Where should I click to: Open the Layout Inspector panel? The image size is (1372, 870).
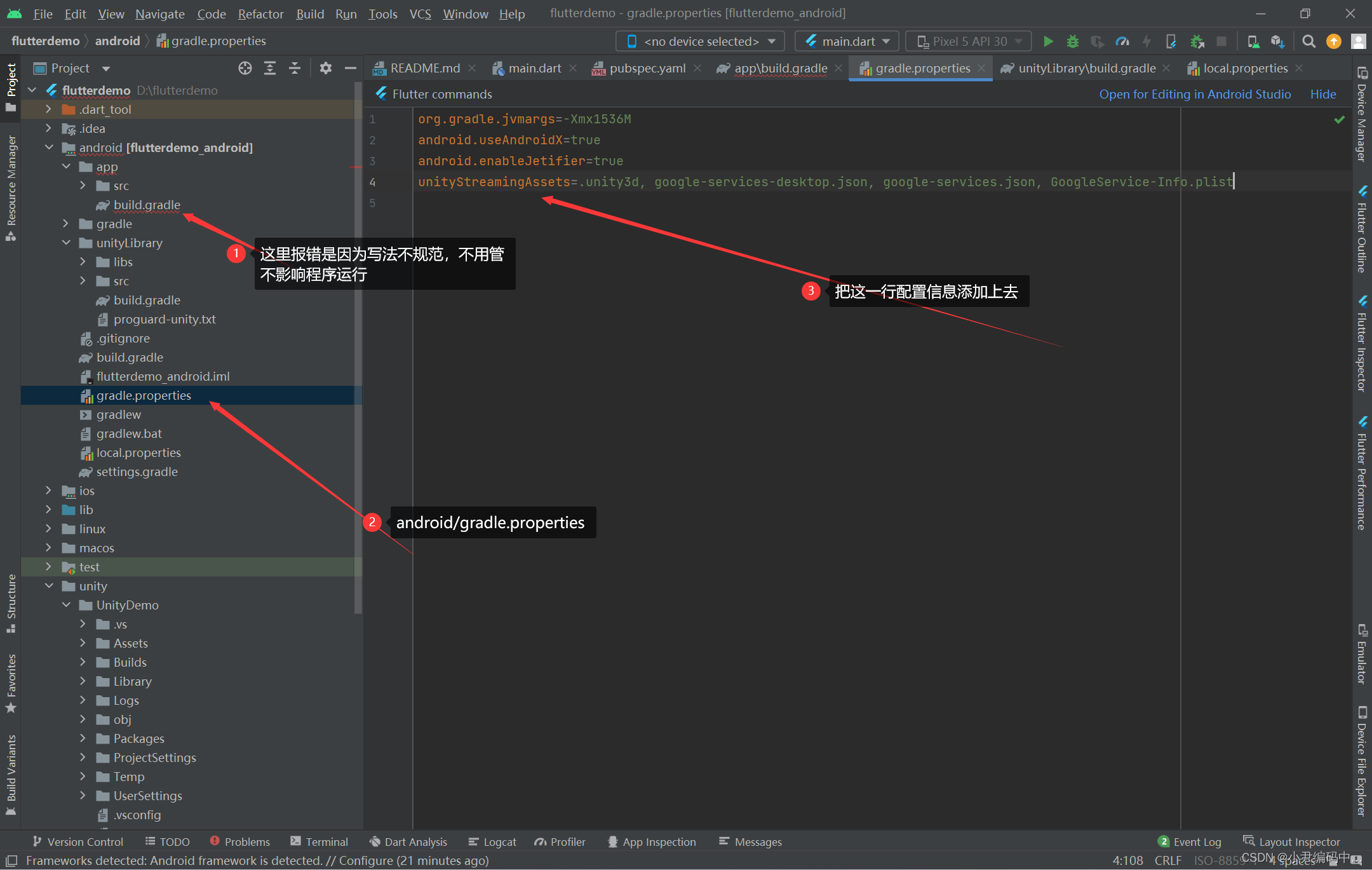1291,841
